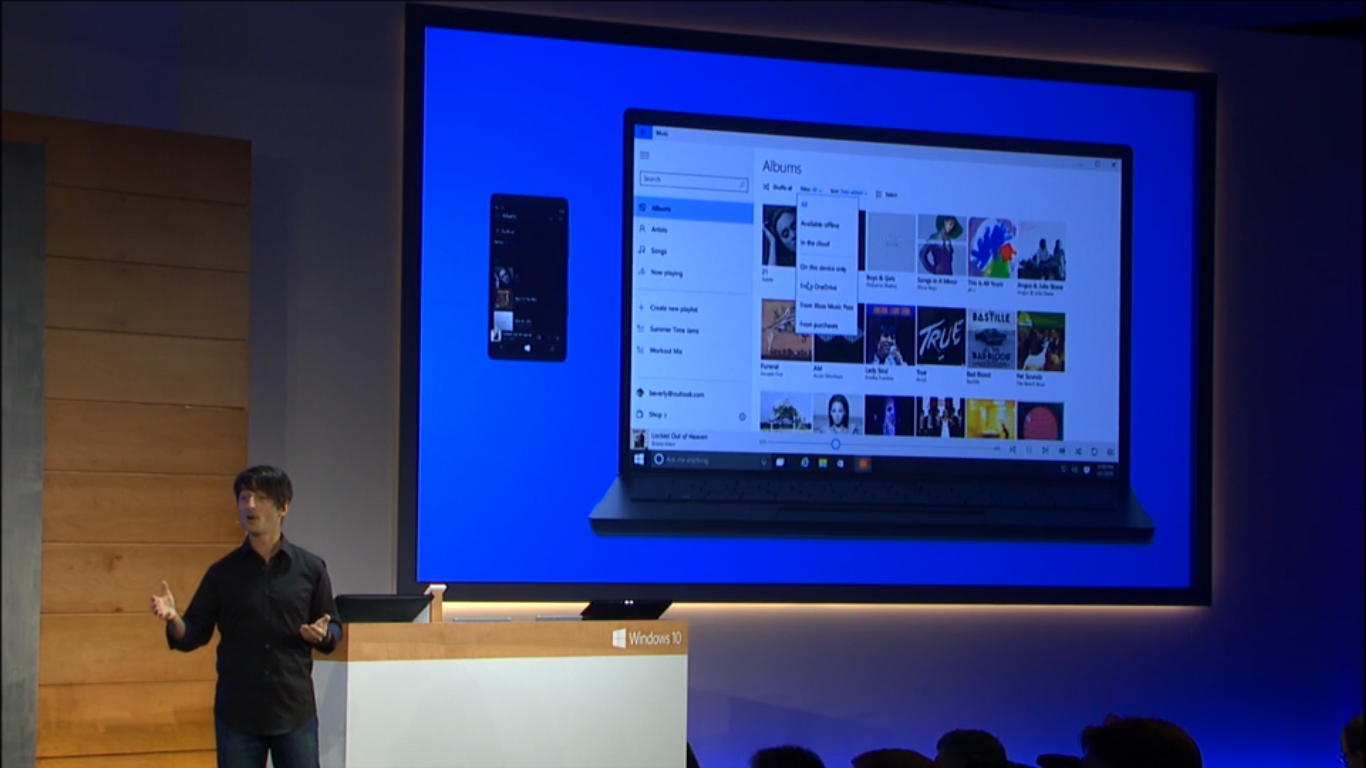Select Albums in the sidebar

pyautogui.click(x=693, y=209)
